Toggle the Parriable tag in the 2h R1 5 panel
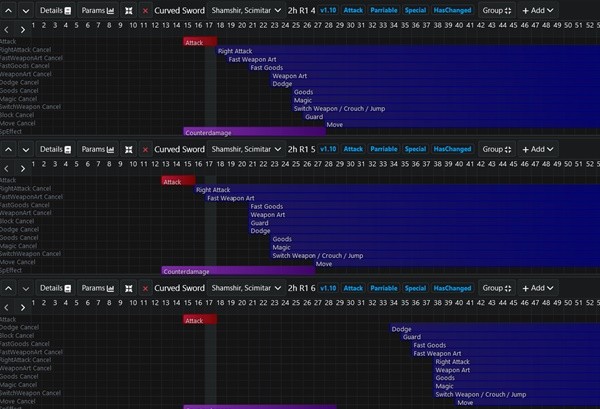The image size is (600, 409). [383, 149]
